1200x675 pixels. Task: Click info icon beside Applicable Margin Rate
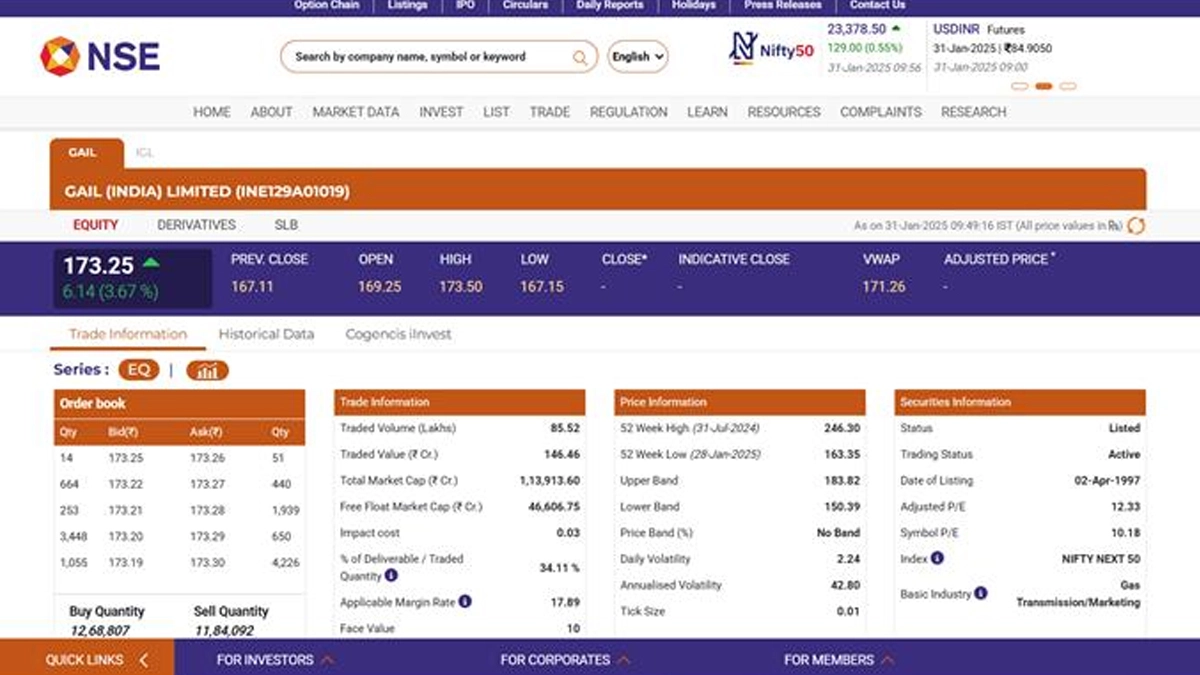(465, 602)
